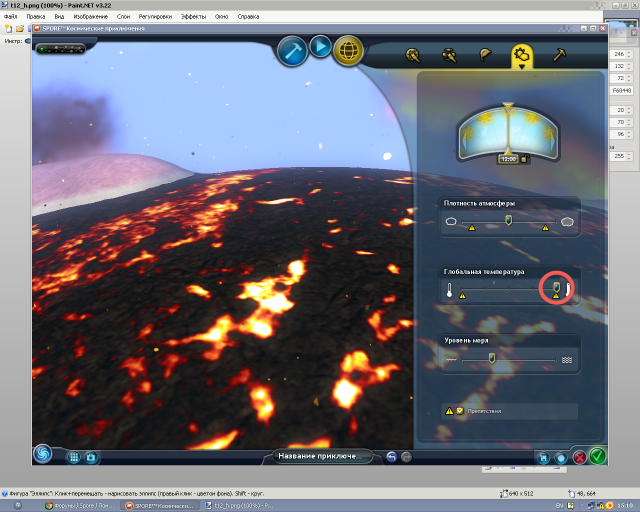This screenshot has width=640, height=512.
Task: Open the second terraform tools tab icon
Action: pyautogui.click(x=449, y=55)
